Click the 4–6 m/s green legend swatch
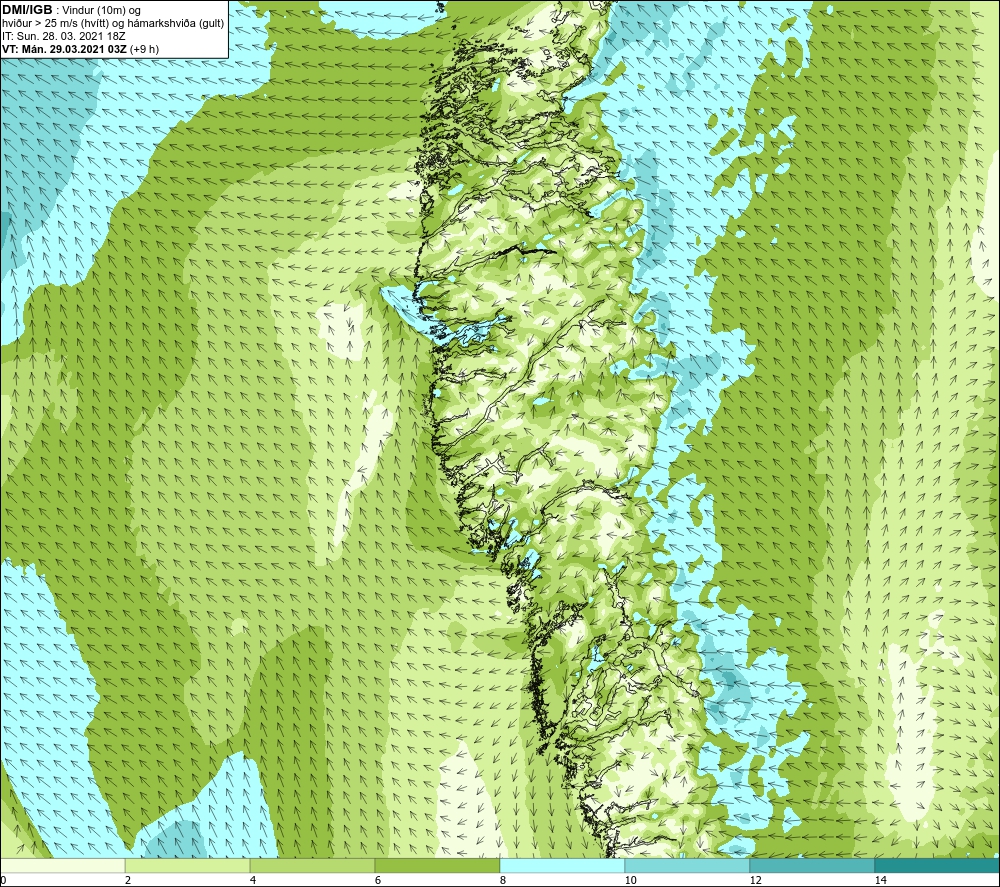1000x887 pixels. pos(312,866)
